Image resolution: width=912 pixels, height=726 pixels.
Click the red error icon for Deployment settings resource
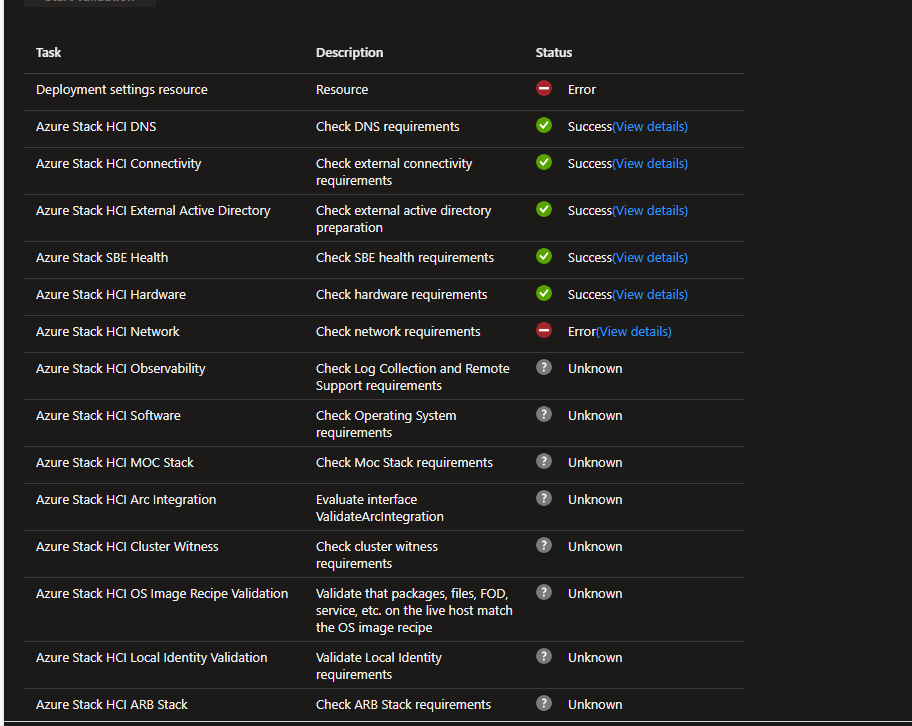tap(544, 88)
